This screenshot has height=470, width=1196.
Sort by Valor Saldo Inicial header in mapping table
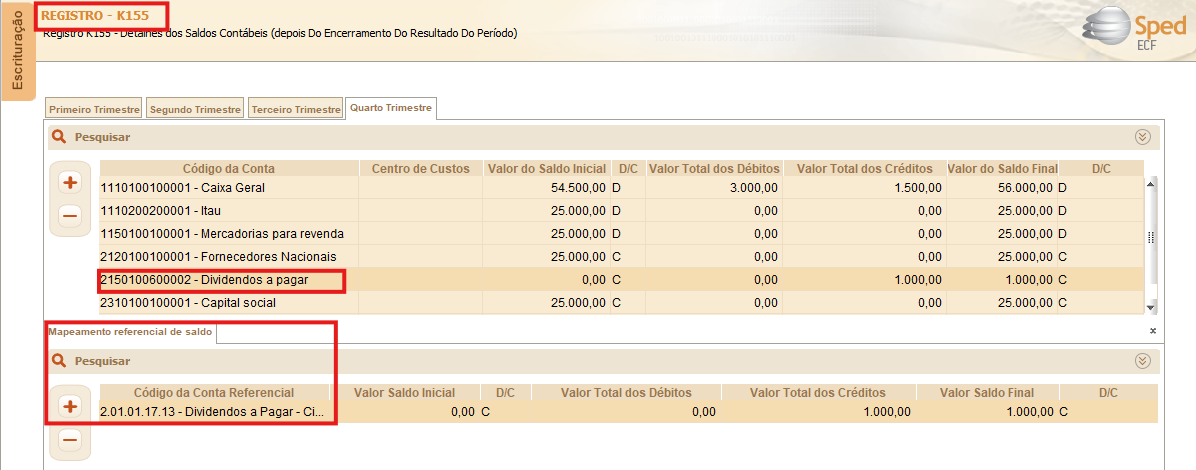pos(404,393)
